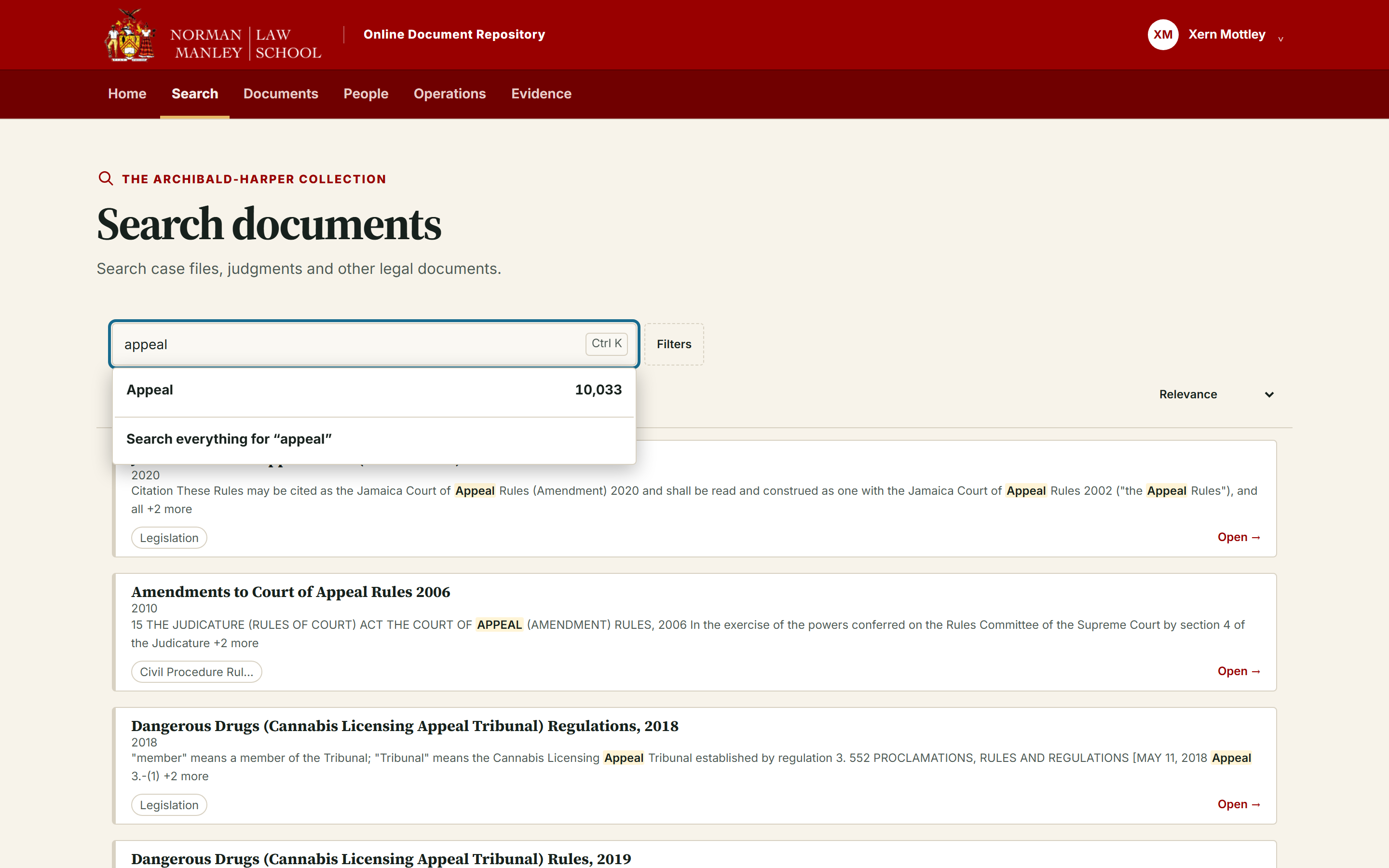Select Search everything for "appeal"
The height and width of the screenshot is (868, 1389).
click(374, 439)
